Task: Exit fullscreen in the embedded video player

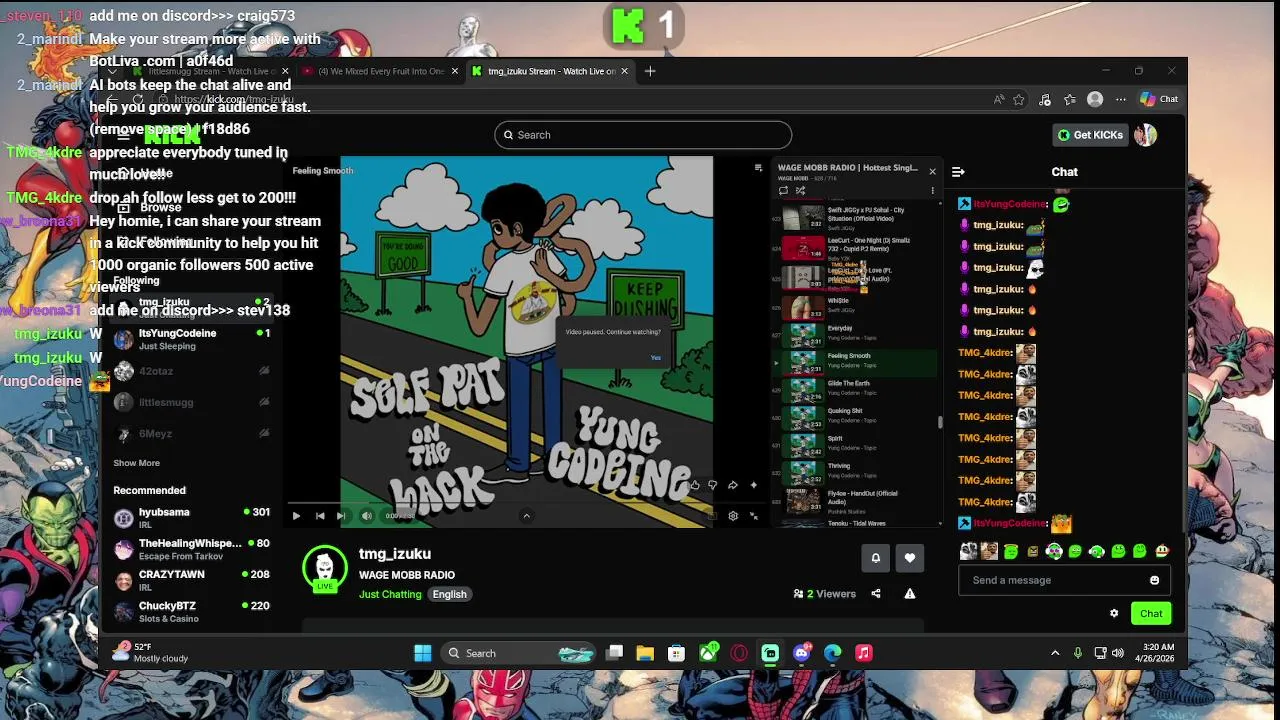Action: [x=754, y=516]
